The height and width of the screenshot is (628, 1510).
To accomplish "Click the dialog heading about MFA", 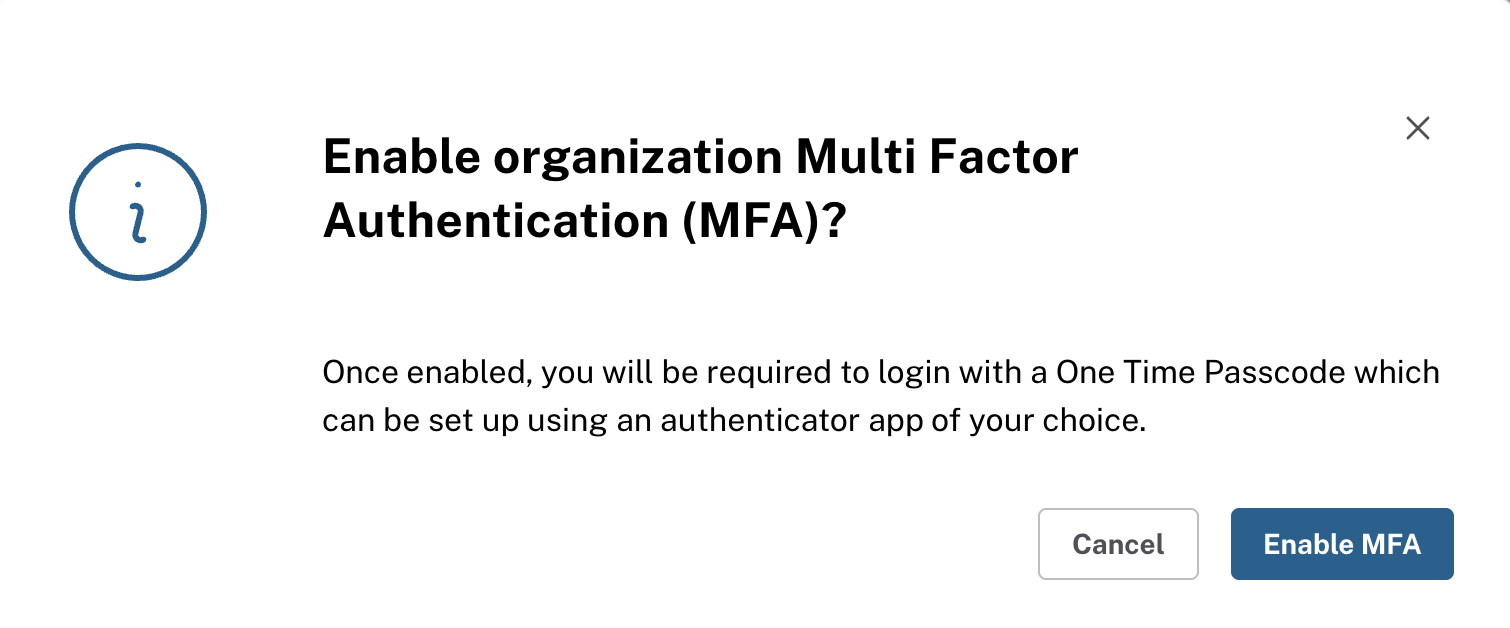I will (700, 188).
